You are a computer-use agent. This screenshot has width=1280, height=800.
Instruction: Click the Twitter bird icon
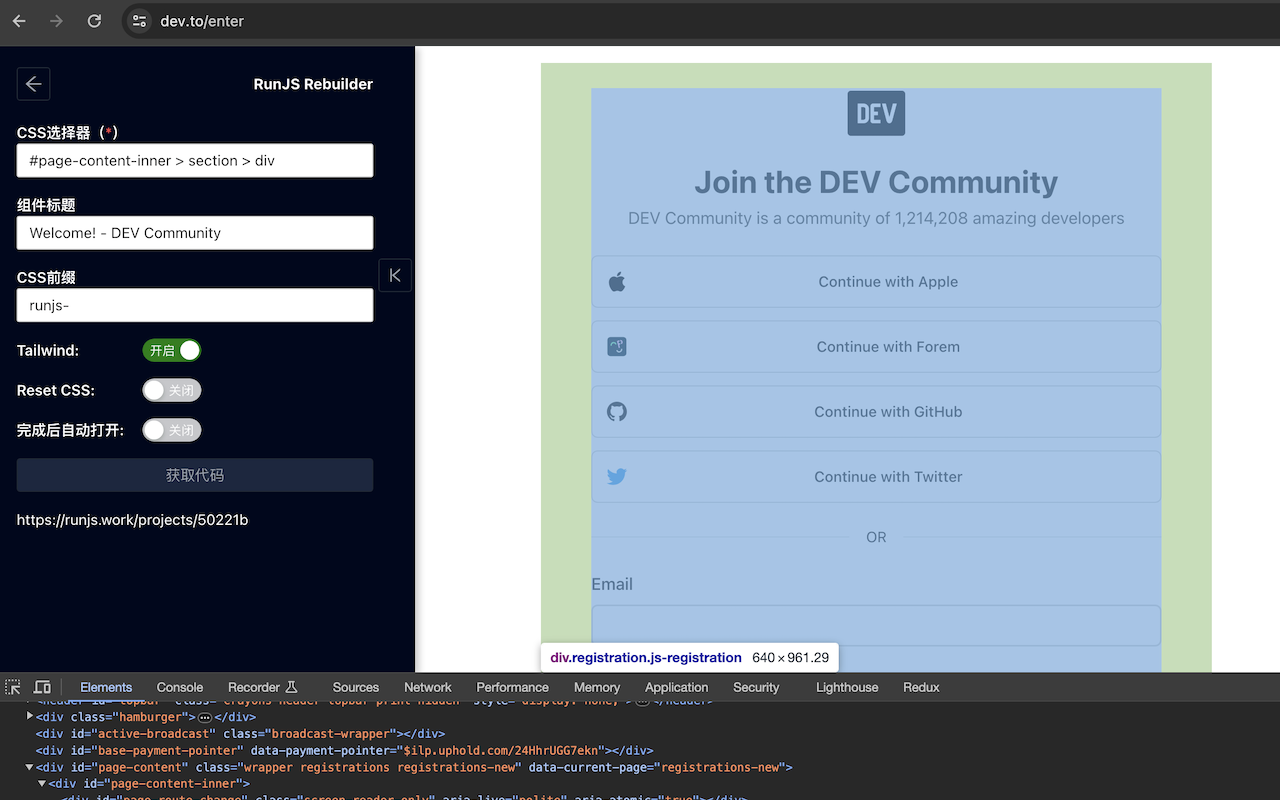(x=617, y=477)
